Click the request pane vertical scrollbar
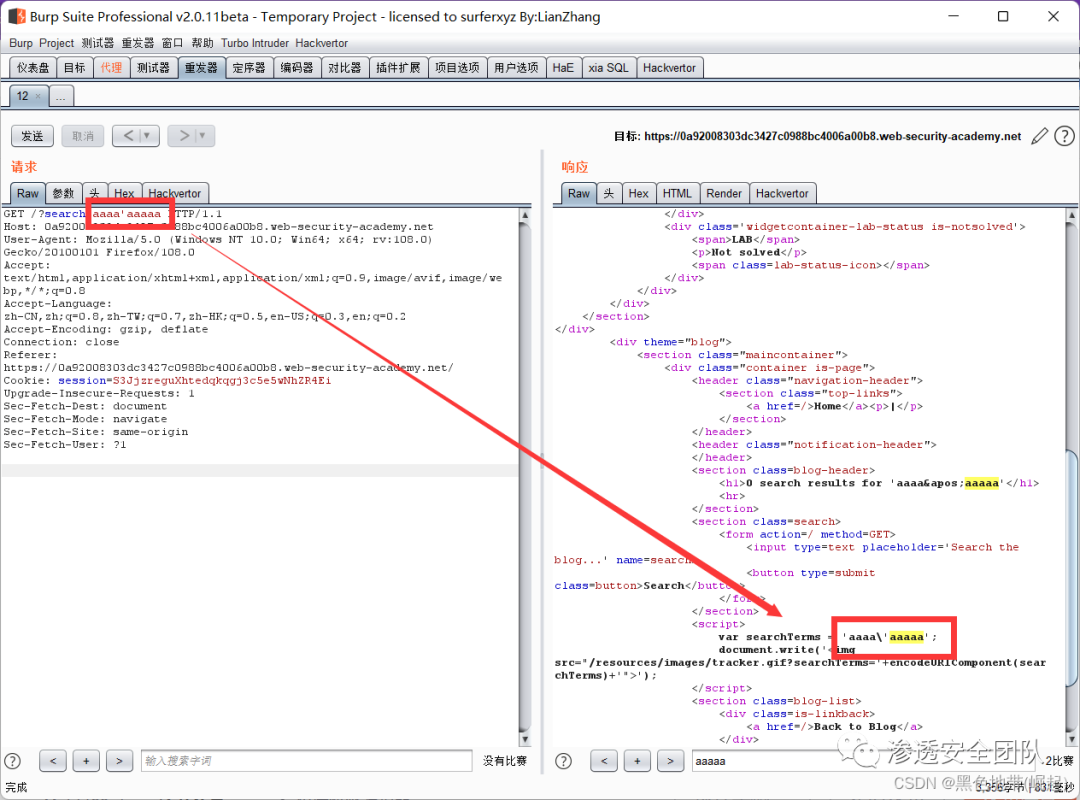The height and width of the screenshot is (800, 1080). (x=525, y=475)
